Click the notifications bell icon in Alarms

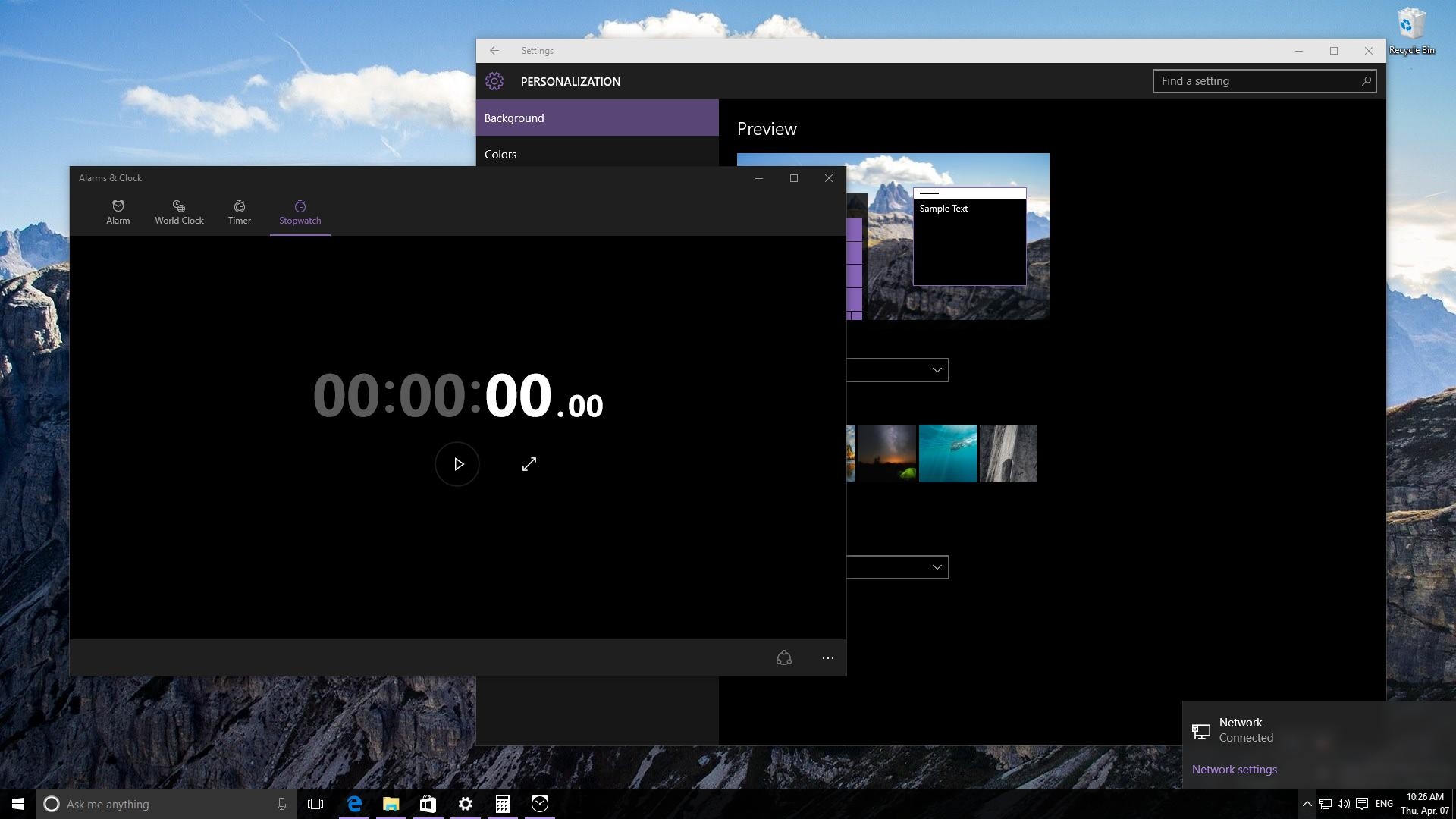coord(784,658)
